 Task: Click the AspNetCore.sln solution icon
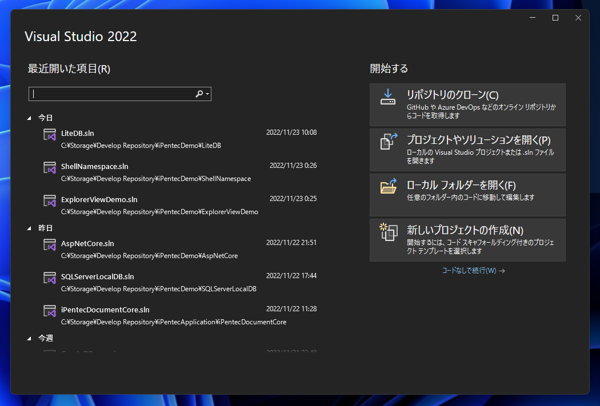pyautogui.click(x=50, y=245)
